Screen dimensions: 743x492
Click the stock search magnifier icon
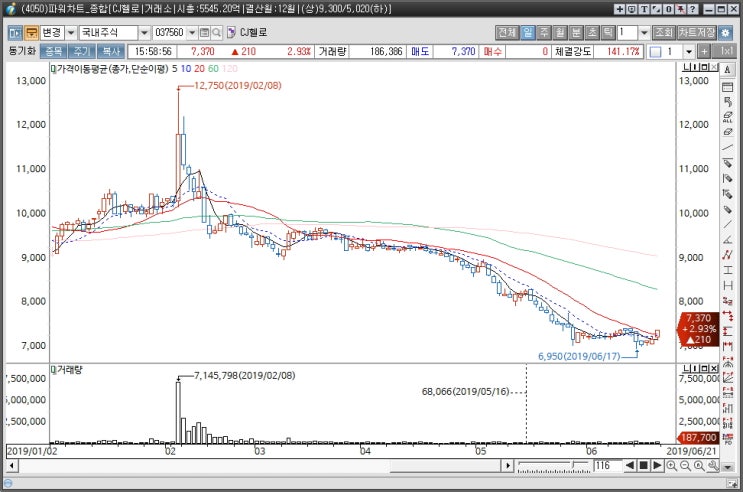click(x=217, y=32)
